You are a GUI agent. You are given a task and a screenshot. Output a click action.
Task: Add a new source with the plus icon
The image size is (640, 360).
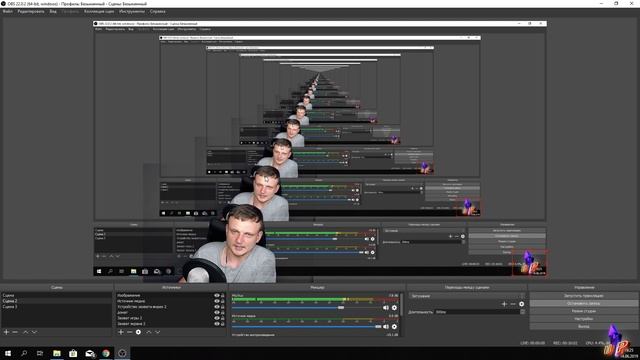(121, 332)
